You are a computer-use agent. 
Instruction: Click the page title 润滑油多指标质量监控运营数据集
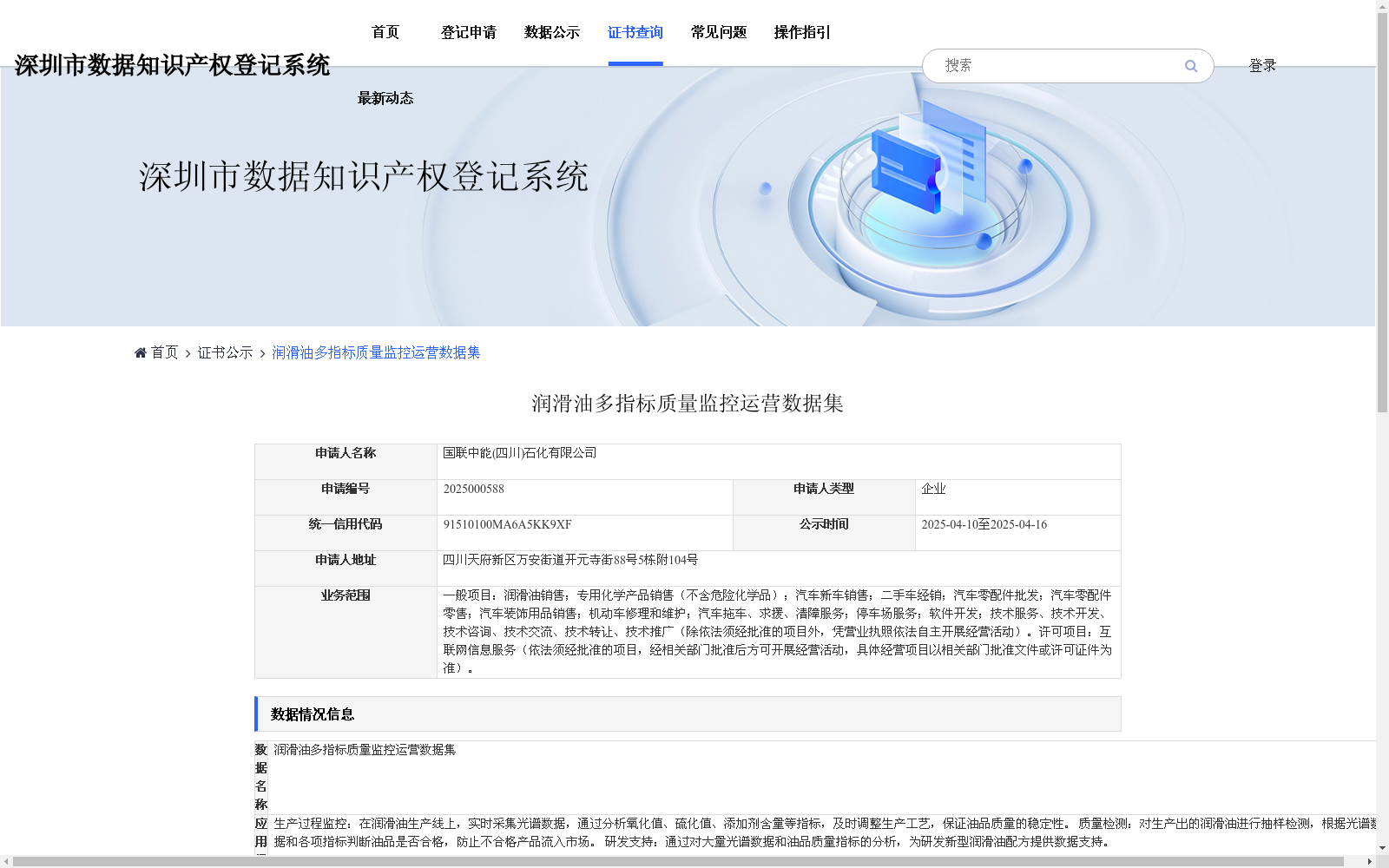688,404
